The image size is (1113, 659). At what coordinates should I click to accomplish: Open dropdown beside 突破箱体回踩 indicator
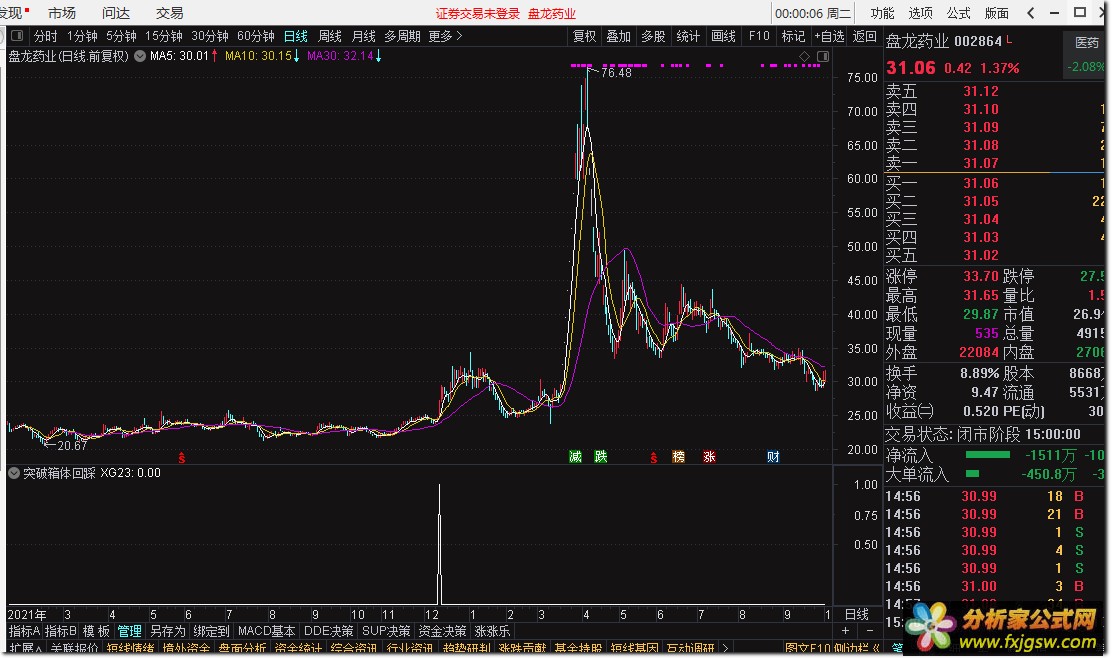tap(13, 473)
